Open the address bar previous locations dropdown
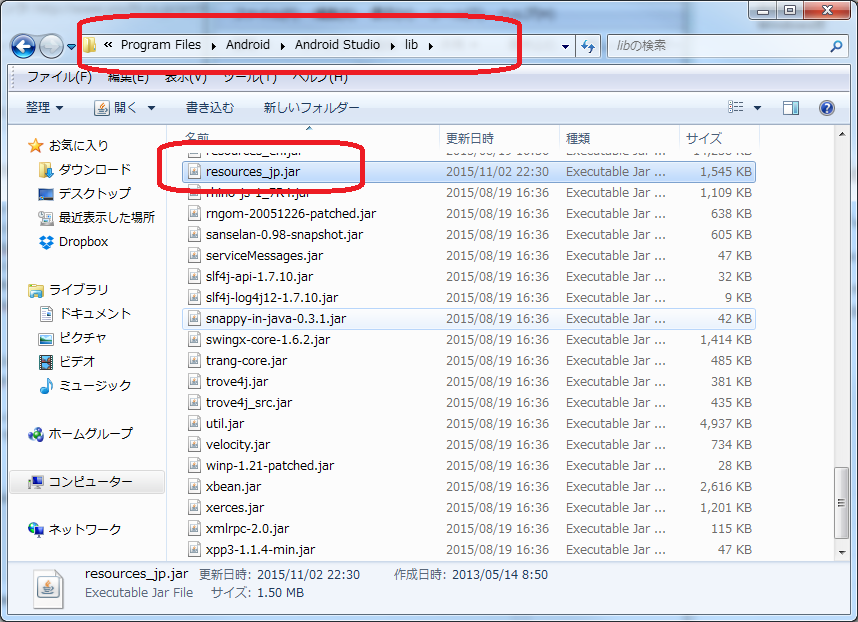This screenshot has width=858, height=622. click(x=565, y=46)
